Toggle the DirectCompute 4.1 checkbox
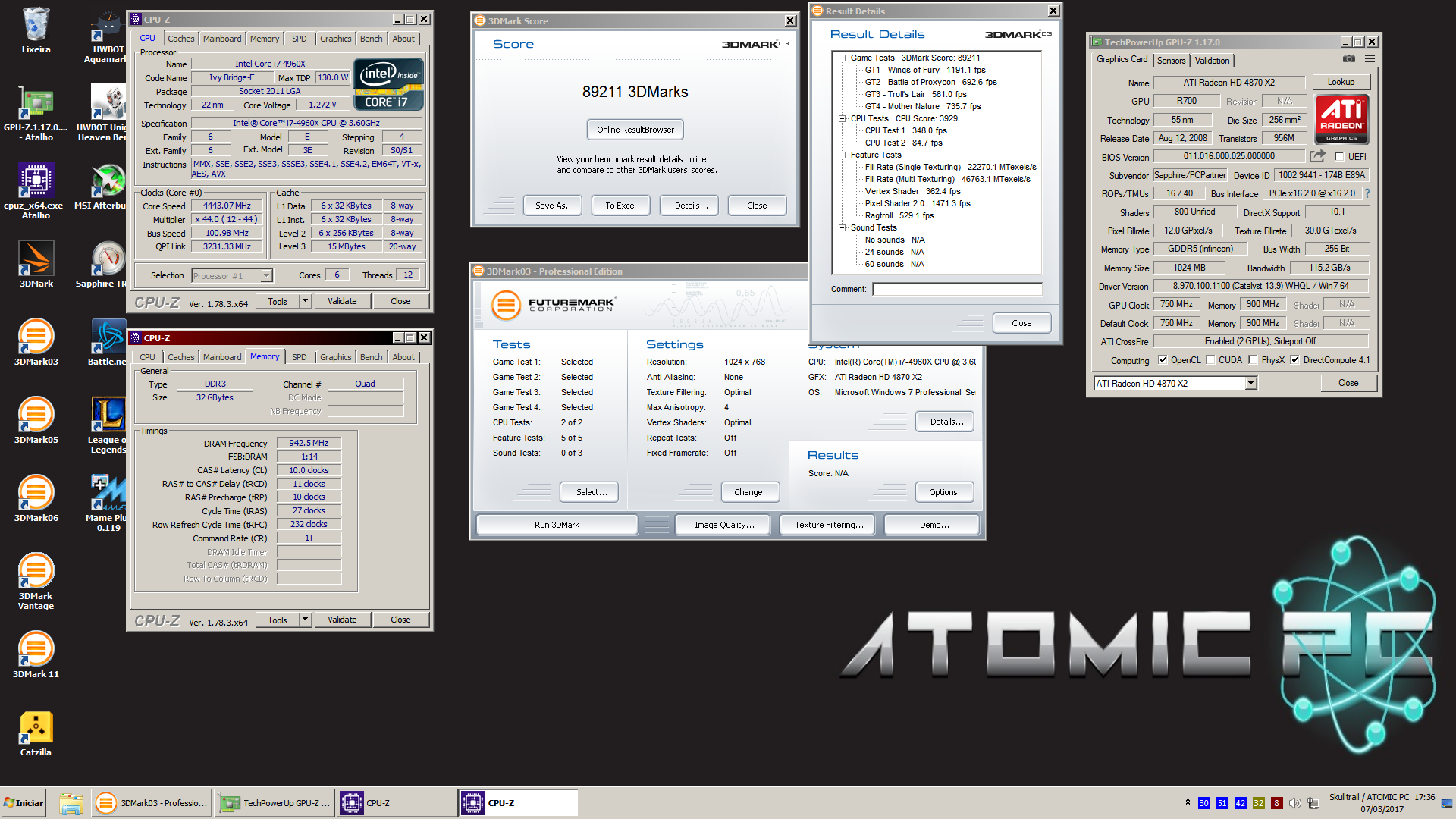 pos(1294,360)
